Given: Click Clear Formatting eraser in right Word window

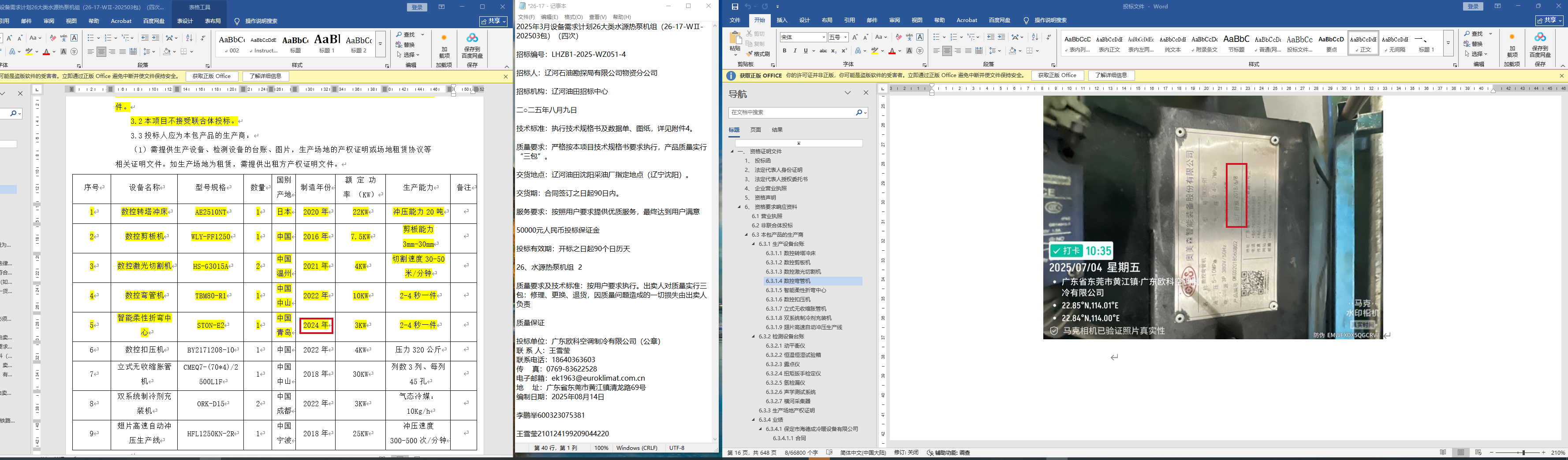Looking at the screenshot, I should [899, 37].
